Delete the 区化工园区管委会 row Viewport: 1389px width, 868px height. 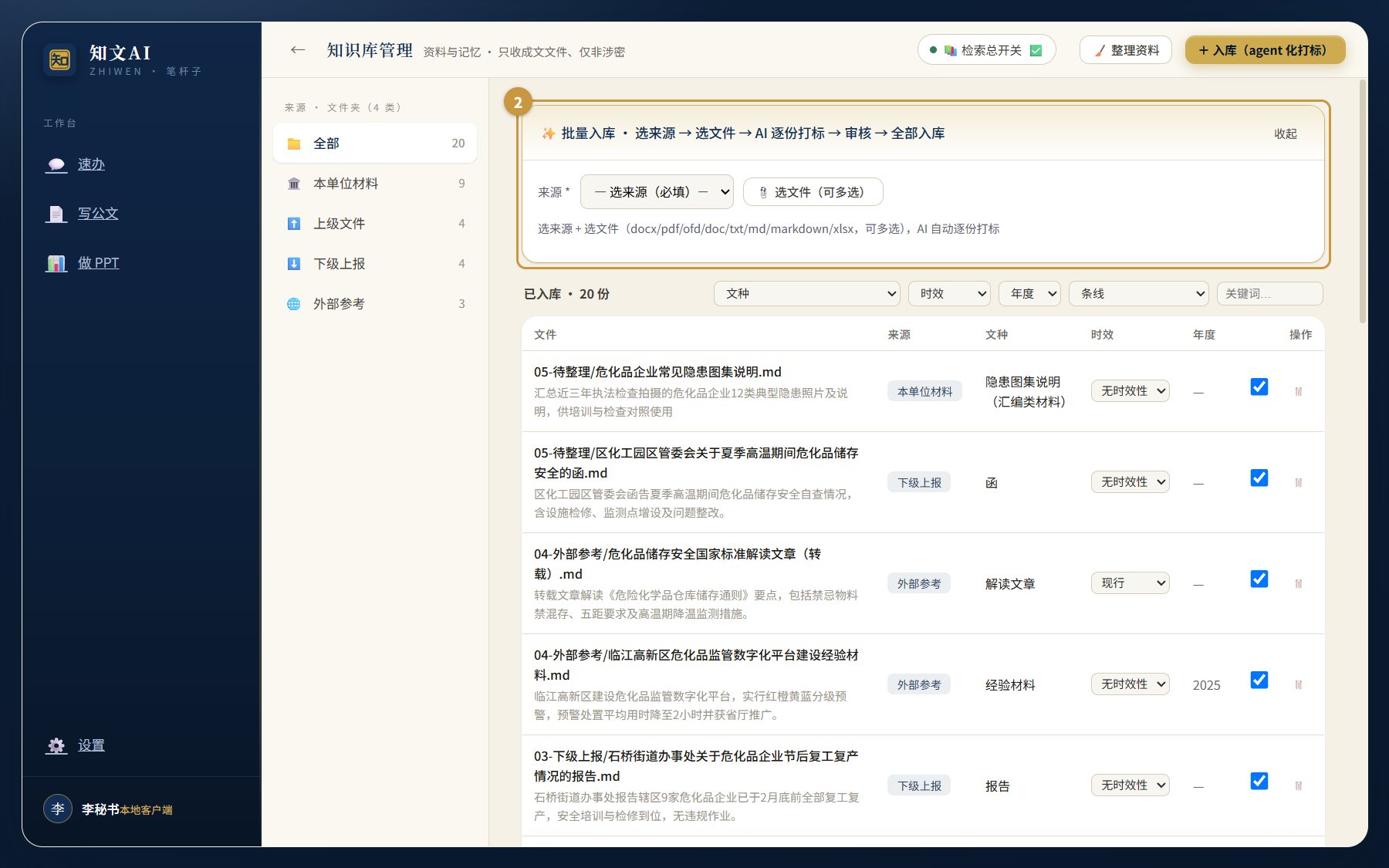(1299, 482)
